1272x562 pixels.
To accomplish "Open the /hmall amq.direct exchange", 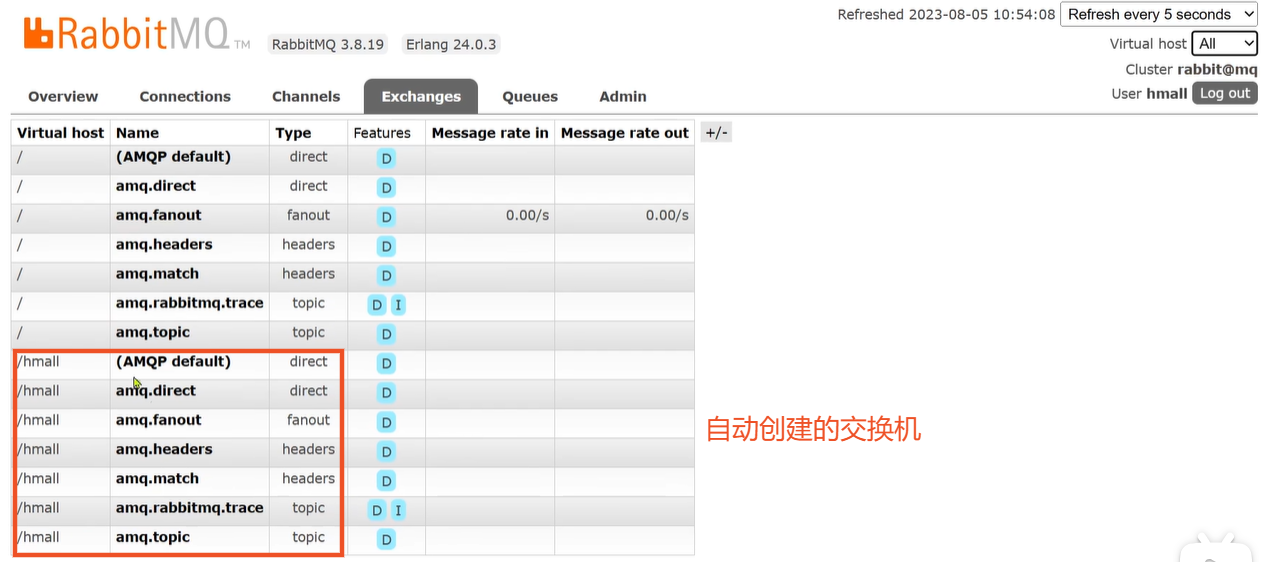I will pyautogui.click(x=156, y=390).
